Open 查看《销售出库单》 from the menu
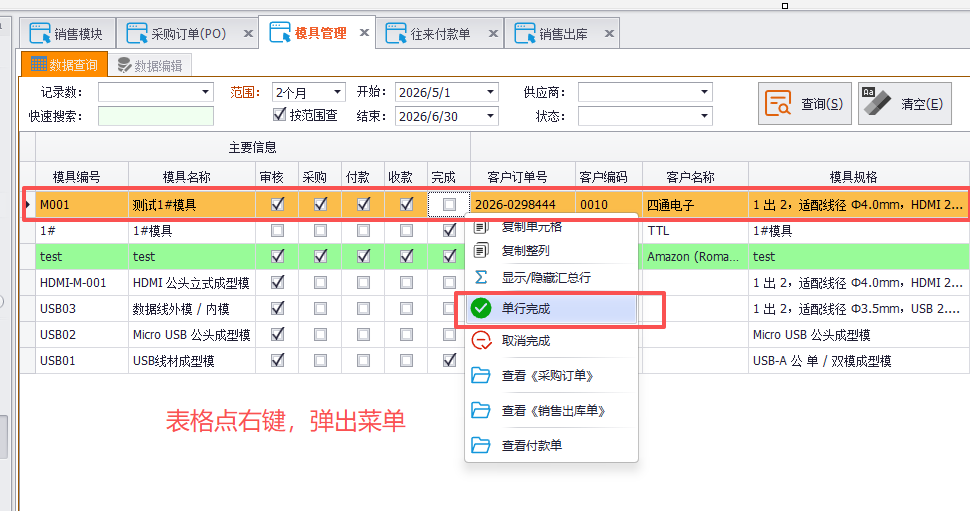Screen dimensions: 970x511 tap(552, 410)
